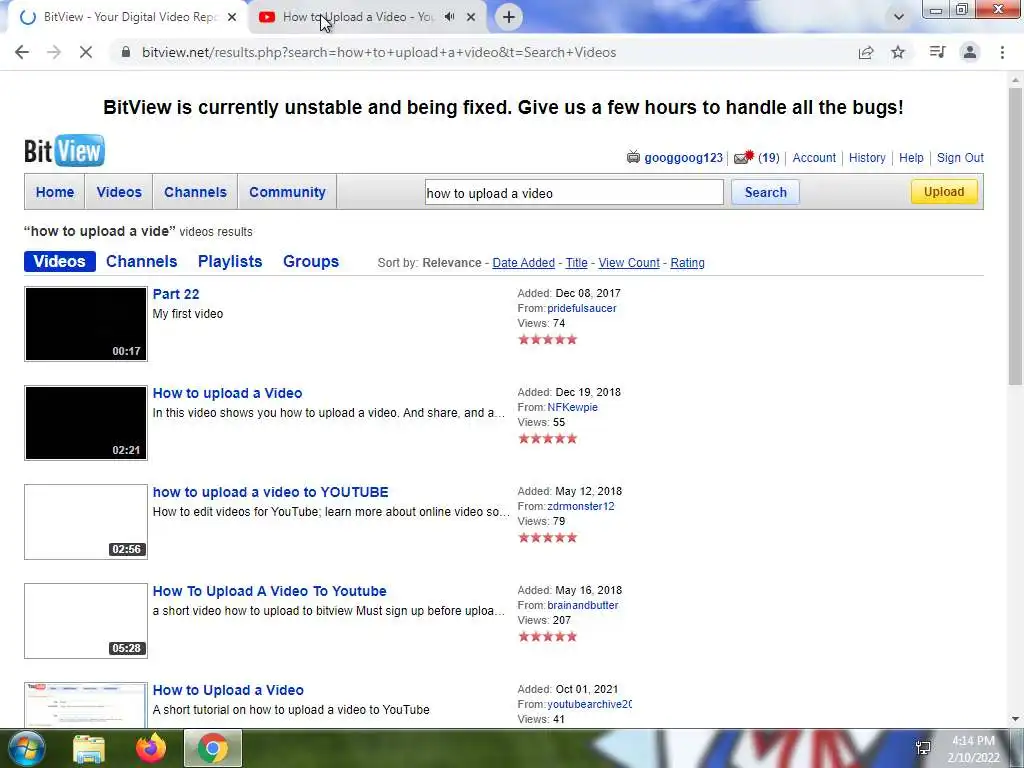Select the Channels results tab

(142, 261)
